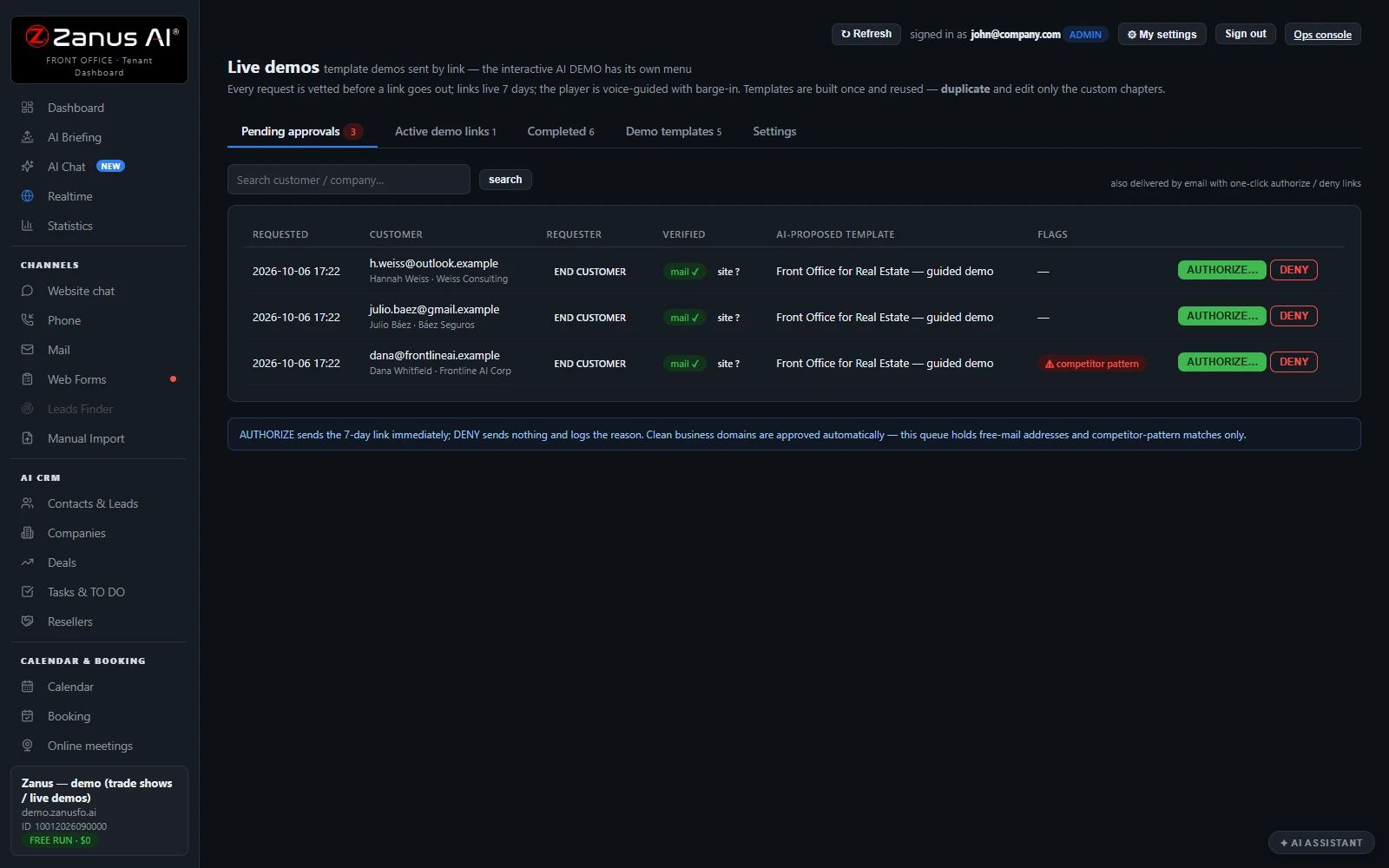1389x868 pixels.
Task: Click the AI Briefing sidebar icon
Action: tap(27, 137)
